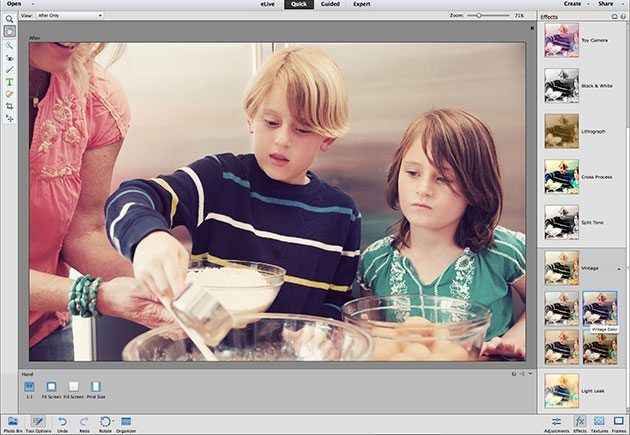Select the Hand tool in toolbar

click(9, 32)
